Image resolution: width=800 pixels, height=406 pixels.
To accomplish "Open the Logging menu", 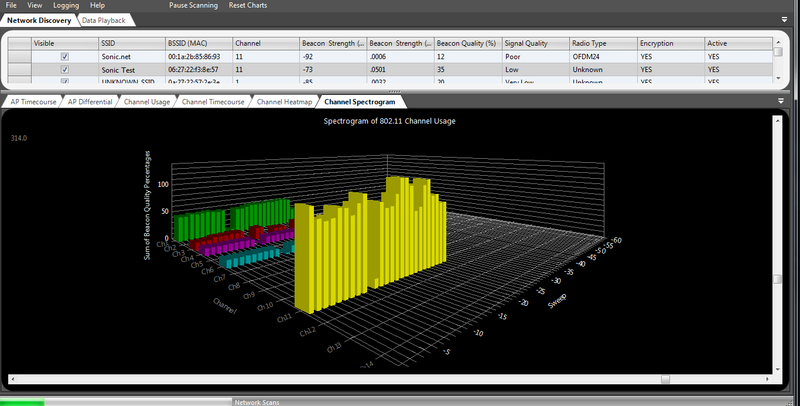I will [x=66, y=6].
